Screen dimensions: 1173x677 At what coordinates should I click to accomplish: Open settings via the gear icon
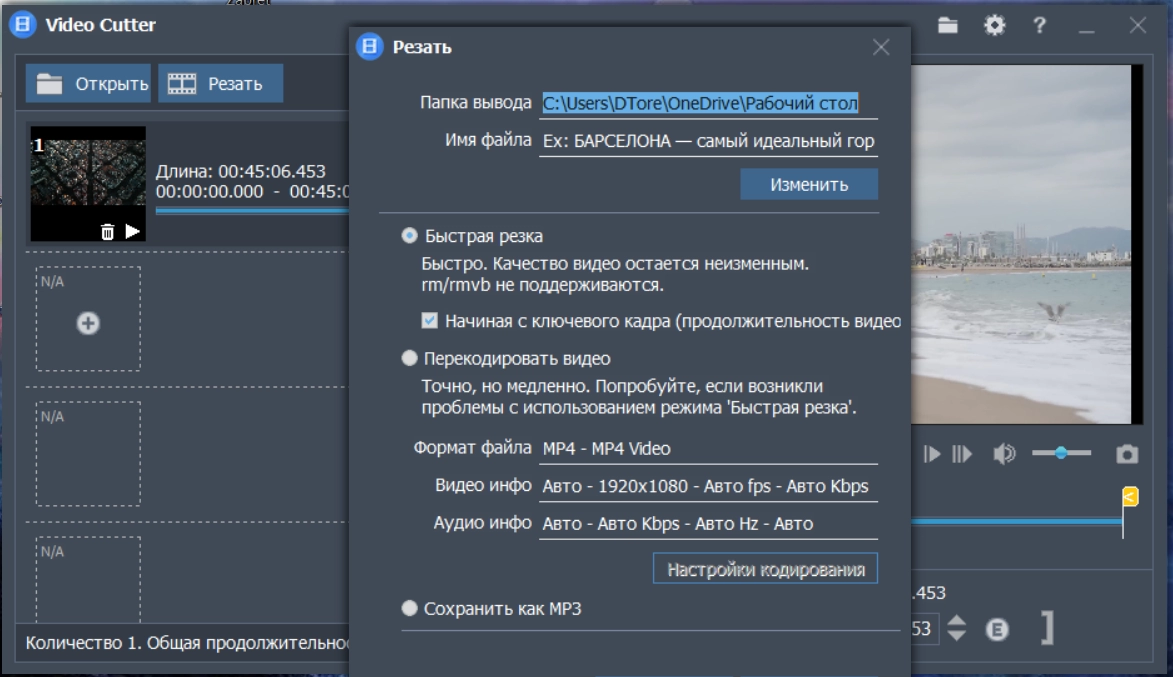994,26
